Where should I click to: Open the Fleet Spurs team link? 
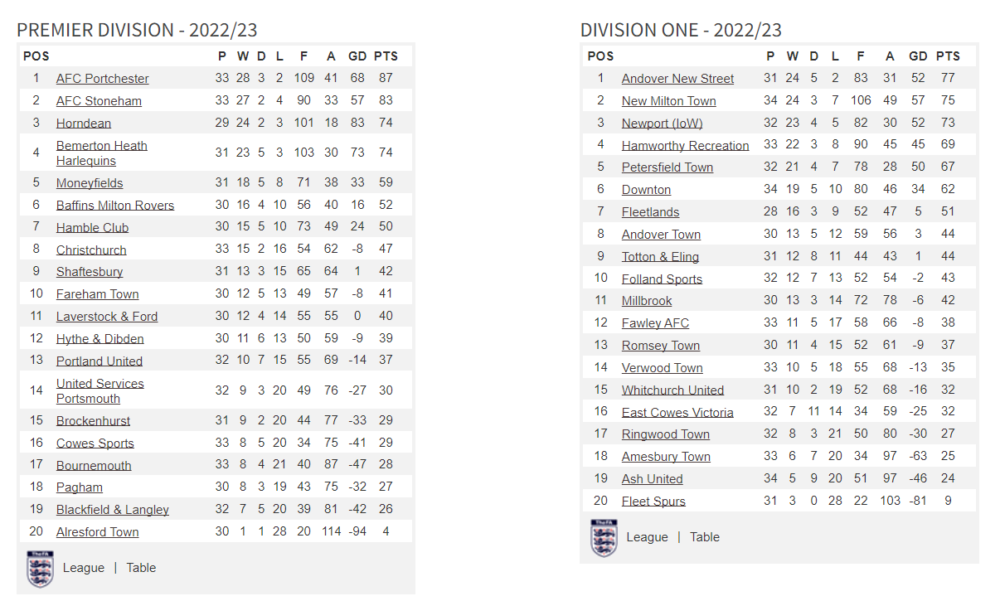coord(653,501)
